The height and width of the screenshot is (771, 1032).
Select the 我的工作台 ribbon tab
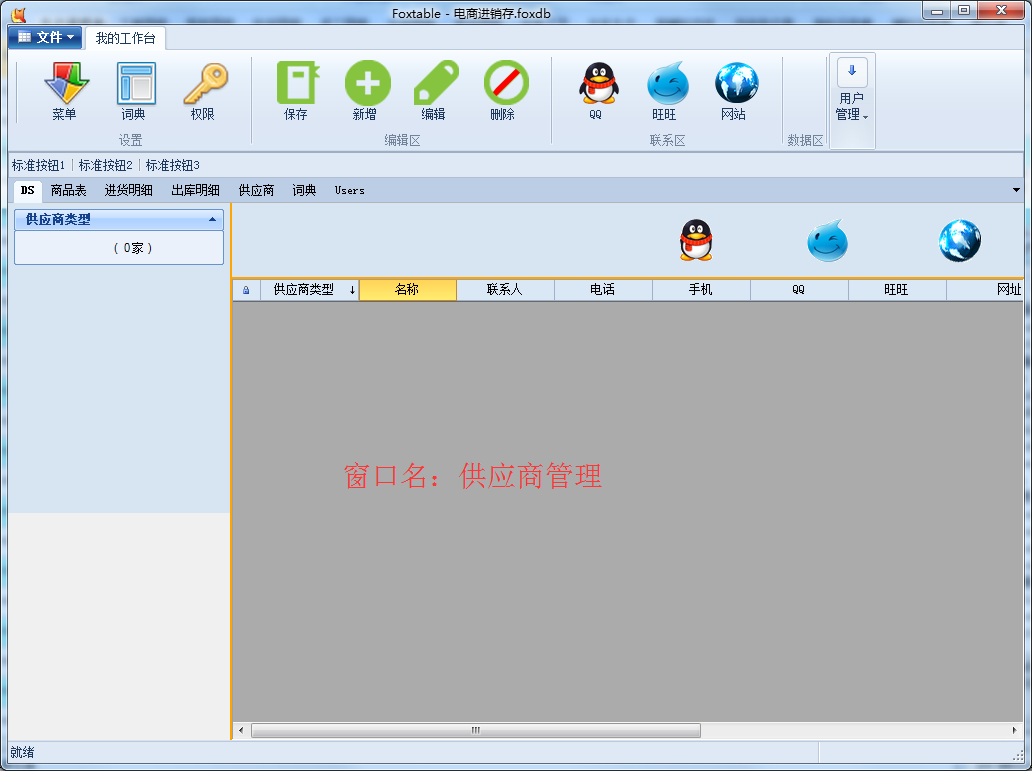tap(125, 38)
